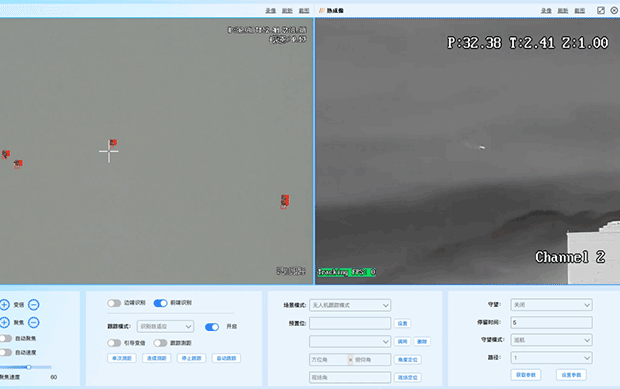Close the thermal panel with X icon
620x389 pixels.
tap(614, 11)
